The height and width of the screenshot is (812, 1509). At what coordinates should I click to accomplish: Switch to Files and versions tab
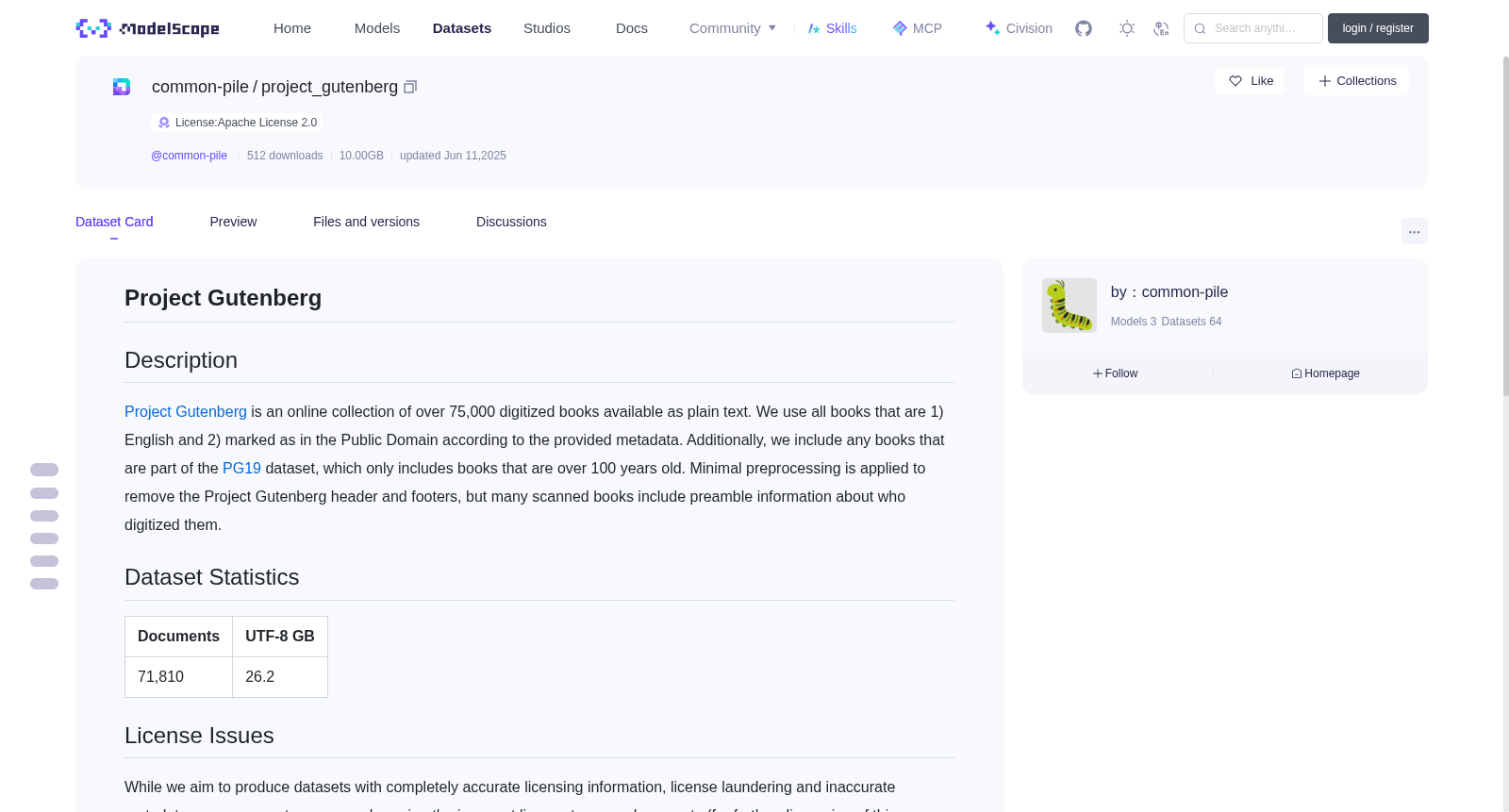(x=366, y=222)
